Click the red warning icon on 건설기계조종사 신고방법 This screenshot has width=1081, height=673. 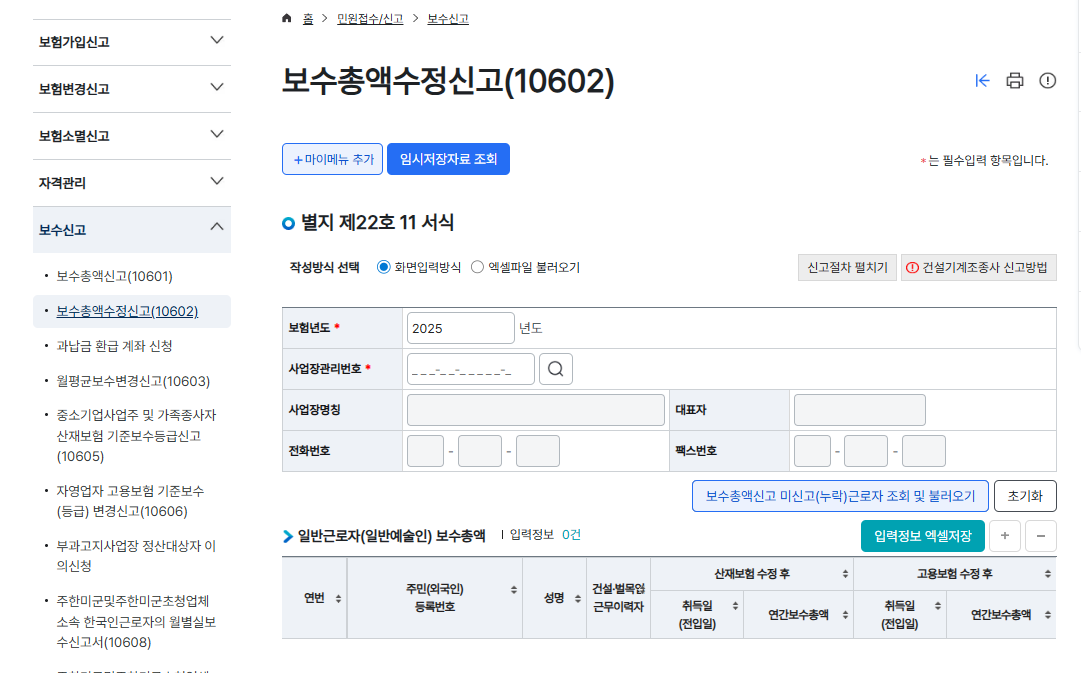[911, 267]
